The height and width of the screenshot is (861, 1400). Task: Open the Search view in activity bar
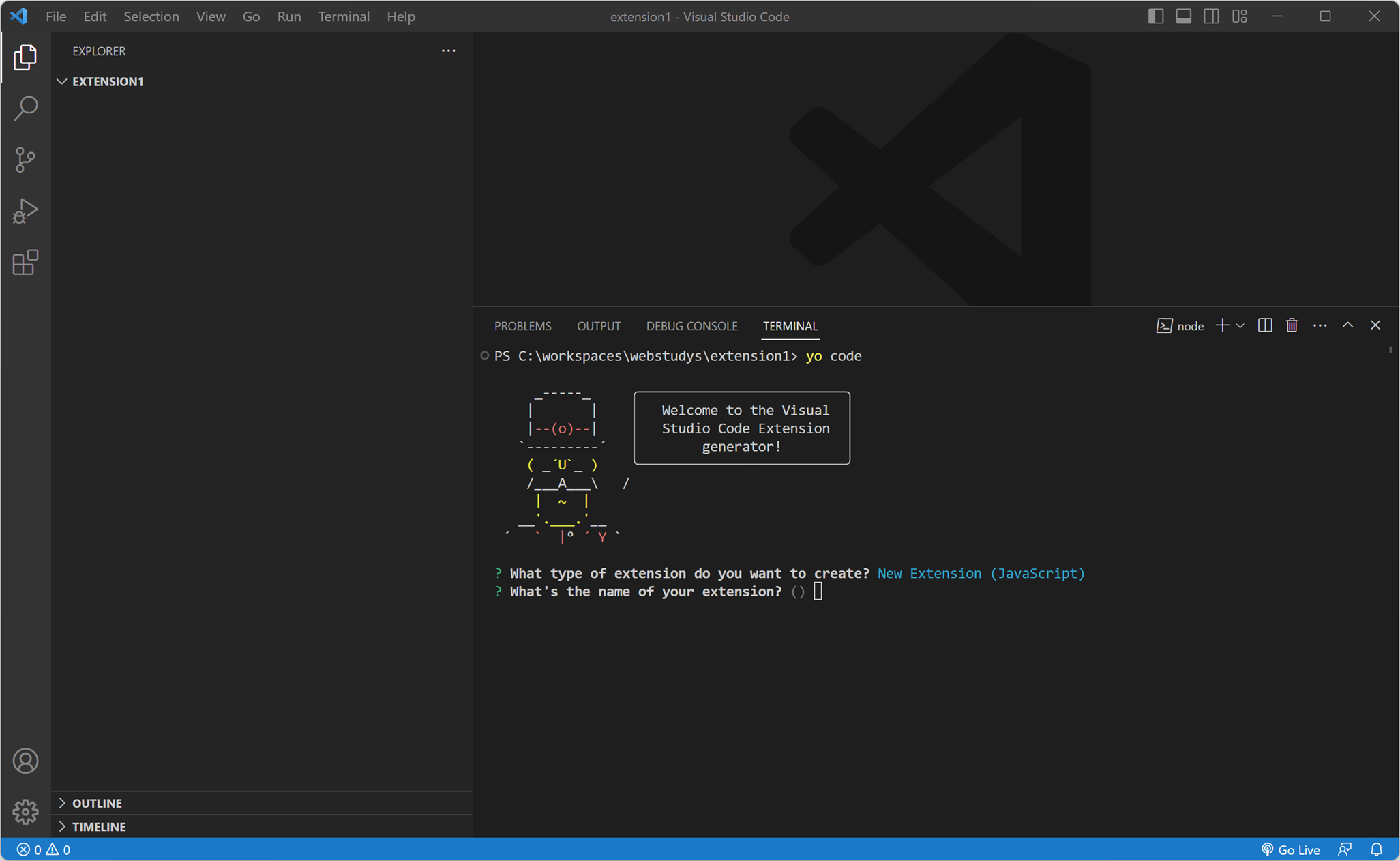click(25, 108)
